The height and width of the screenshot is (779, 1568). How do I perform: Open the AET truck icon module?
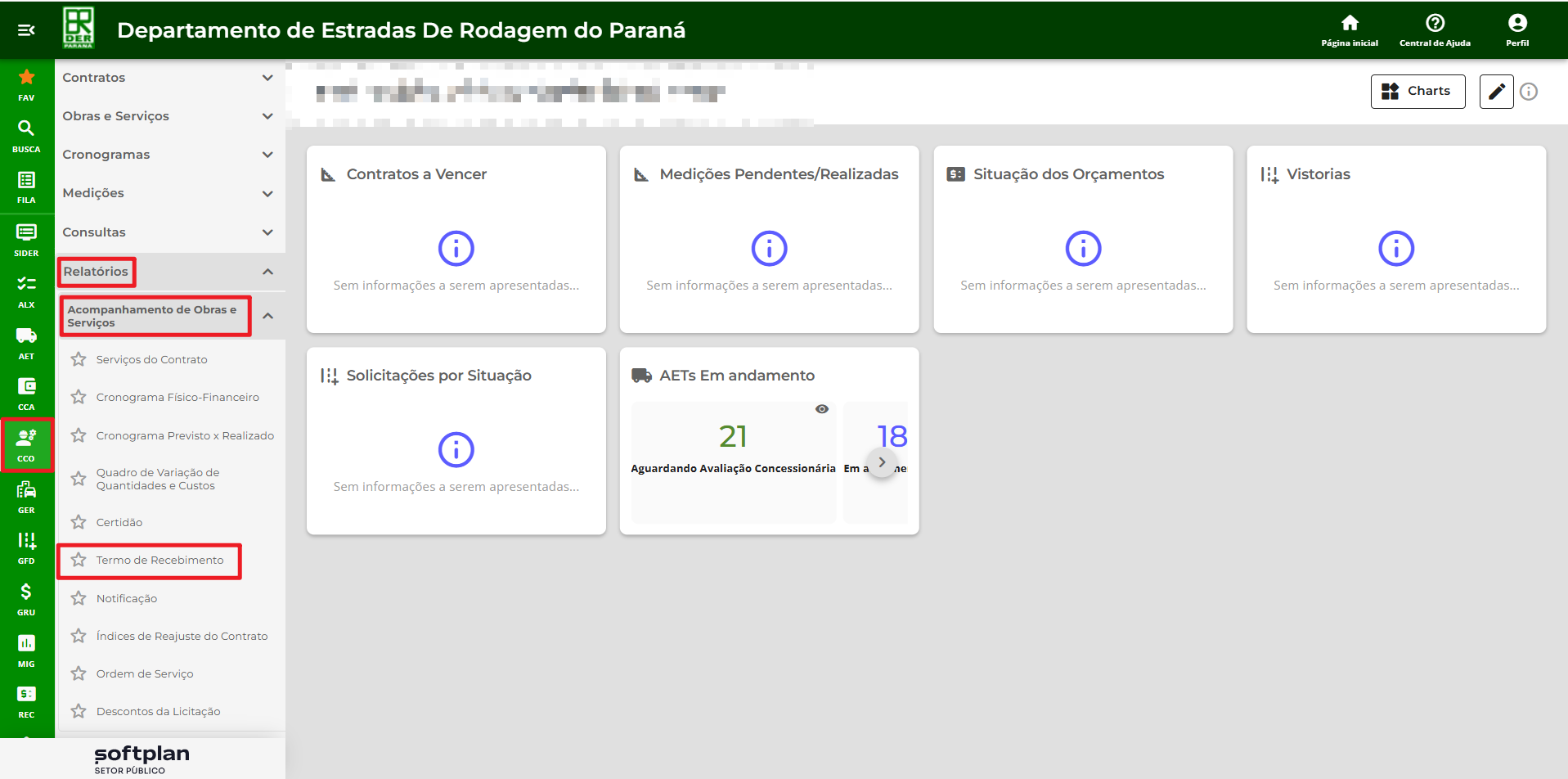tap(26, 342)
